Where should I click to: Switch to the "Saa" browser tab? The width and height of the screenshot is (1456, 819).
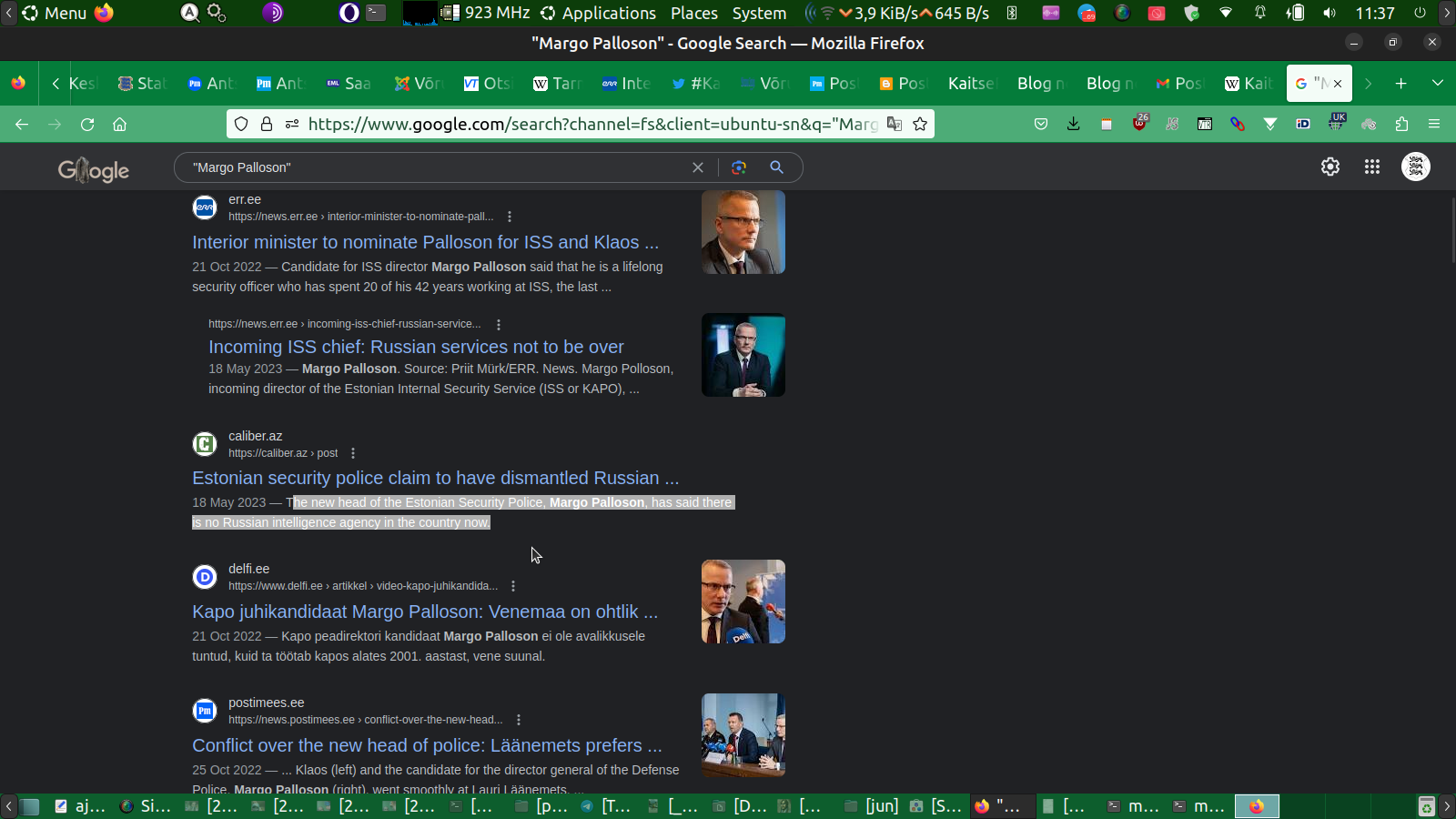coord(349,83)
